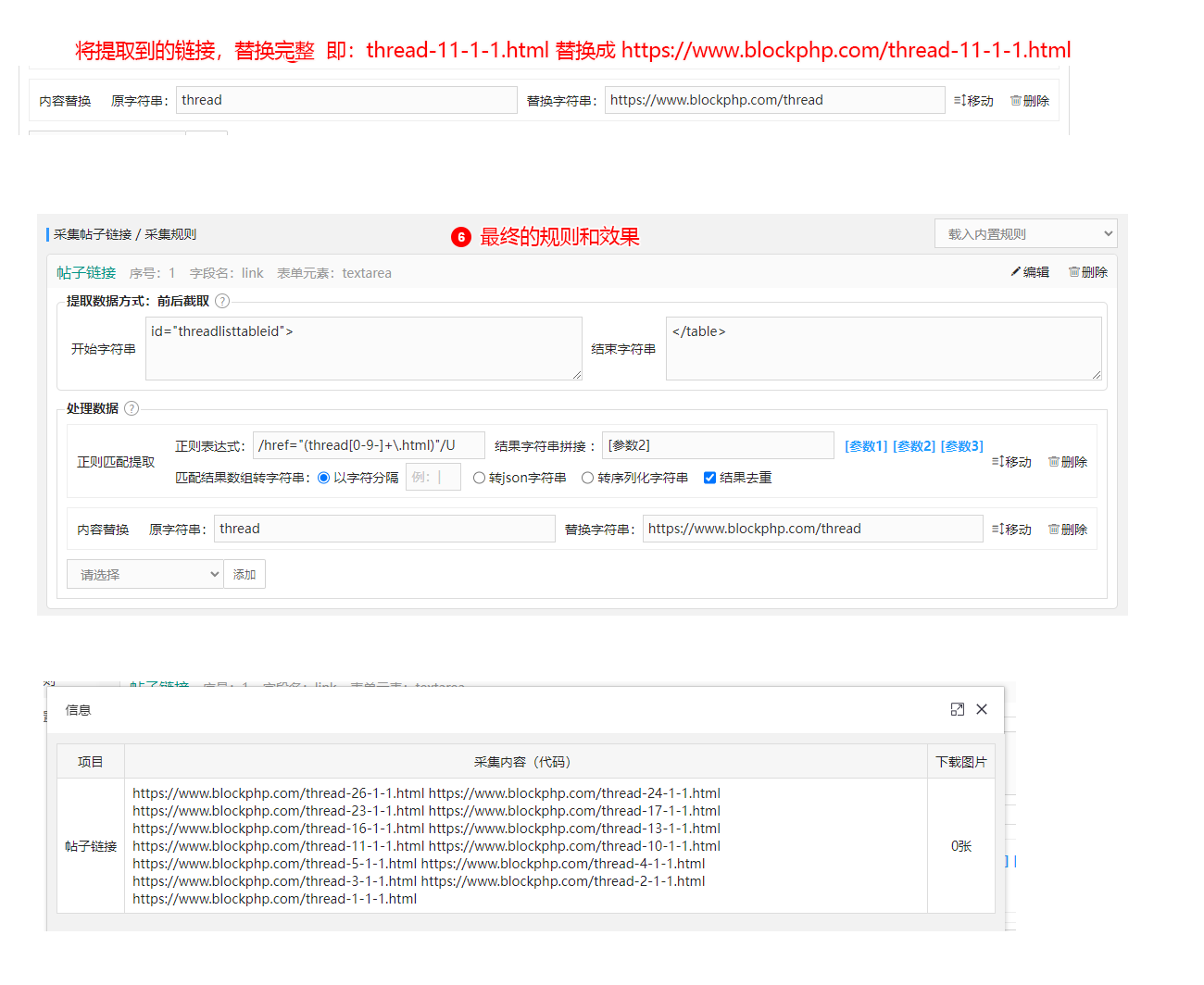Click 删除 in the 正则匹配提取 row
Screen dimensions: 1204x985
(x=1068, y=462)
